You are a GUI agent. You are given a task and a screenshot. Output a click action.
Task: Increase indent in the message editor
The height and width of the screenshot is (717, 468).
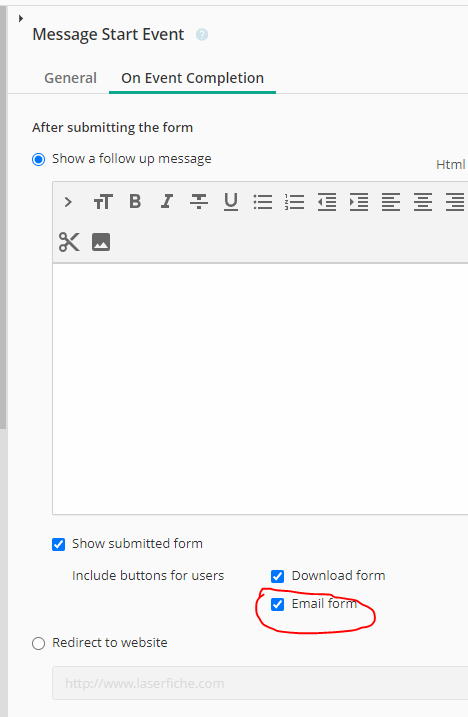coord(359,202)
